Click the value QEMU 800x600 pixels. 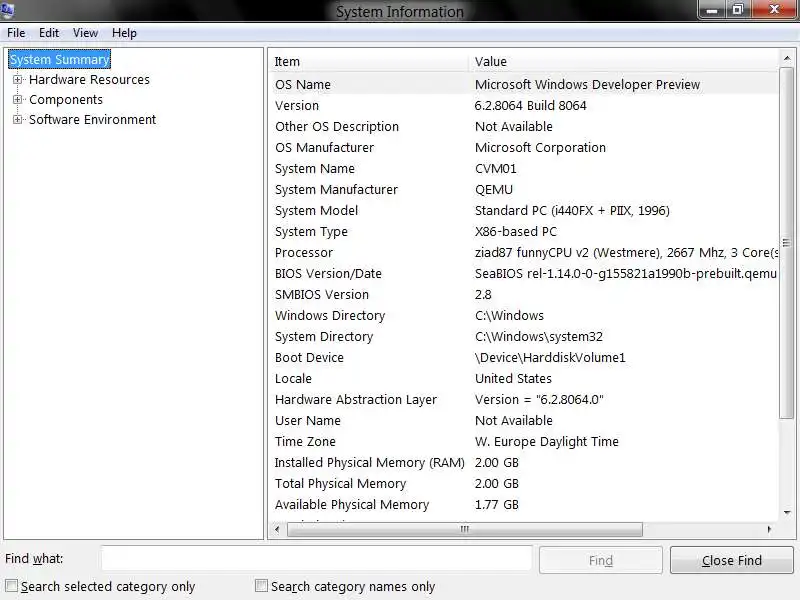point(494,189)
